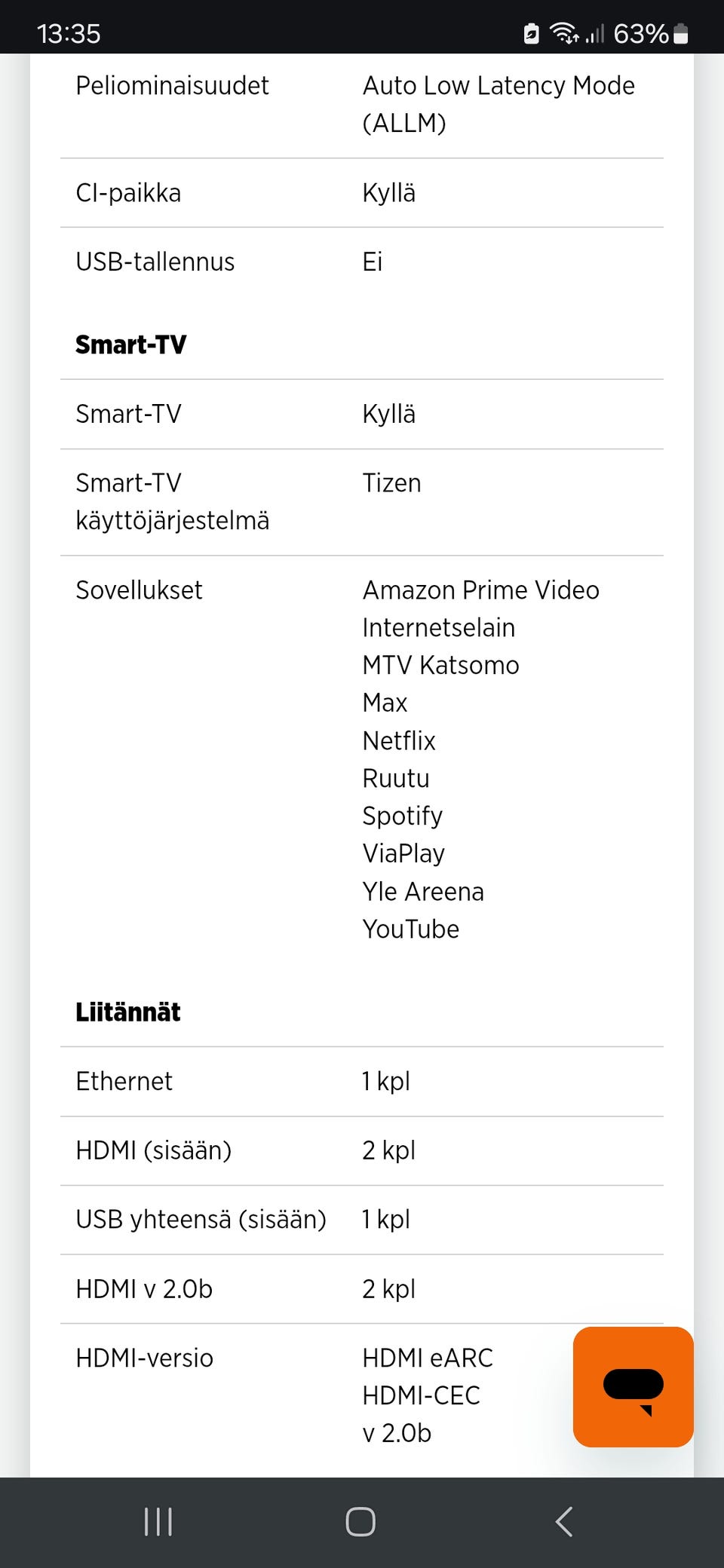
Task: Tap the Ethernet row label
Action: click(x=124, y=1081)
